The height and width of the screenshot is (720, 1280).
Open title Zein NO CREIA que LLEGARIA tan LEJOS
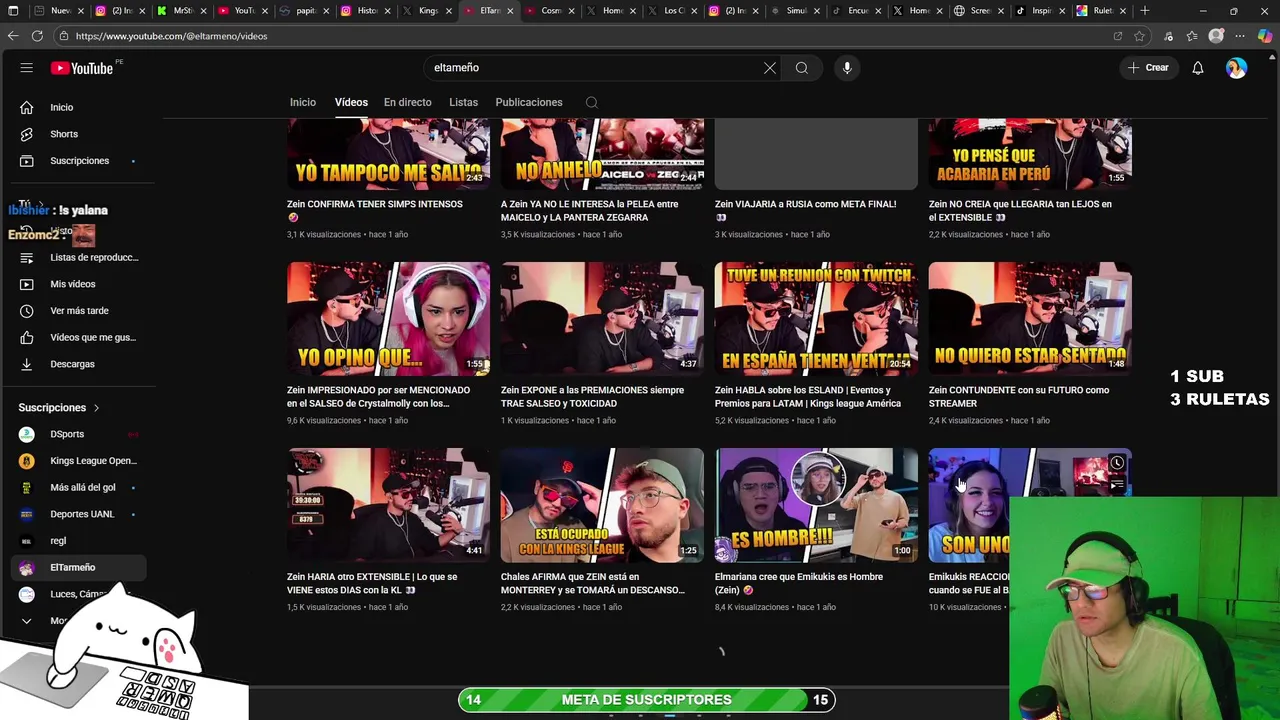coord(1020,210)
